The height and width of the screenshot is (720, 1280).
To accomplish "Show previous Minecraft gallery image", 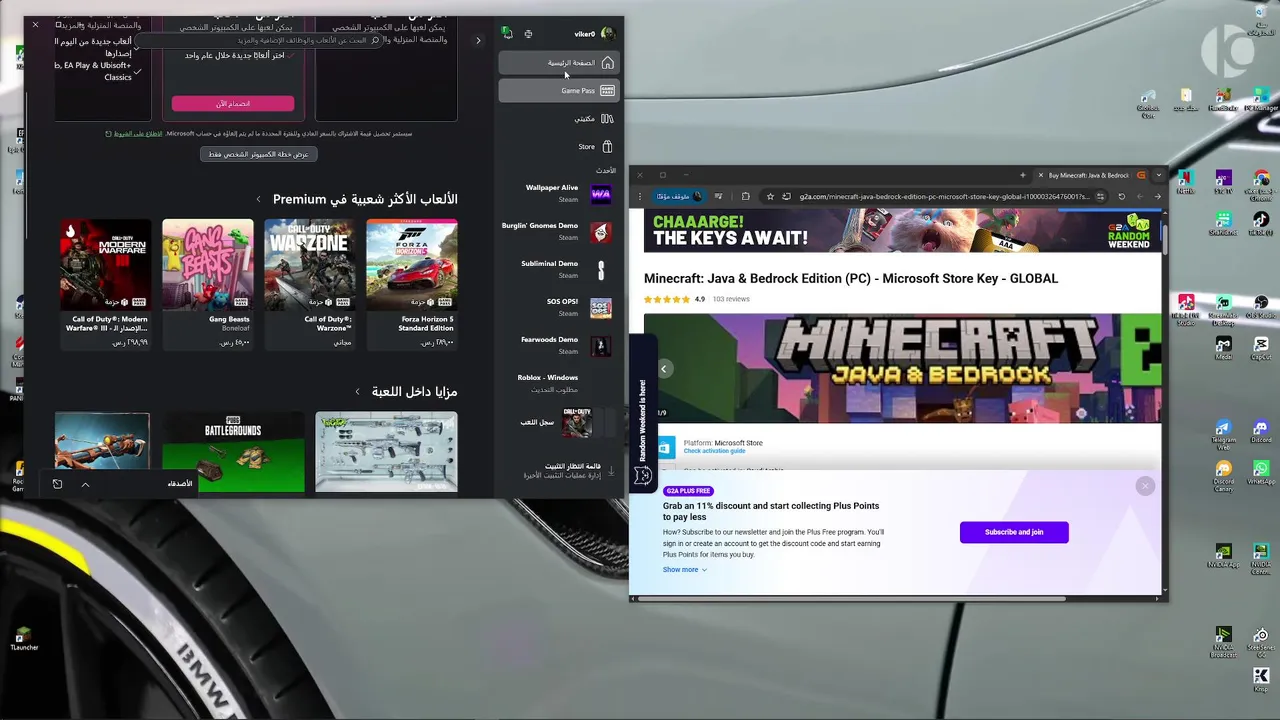I will coord(663,369).
